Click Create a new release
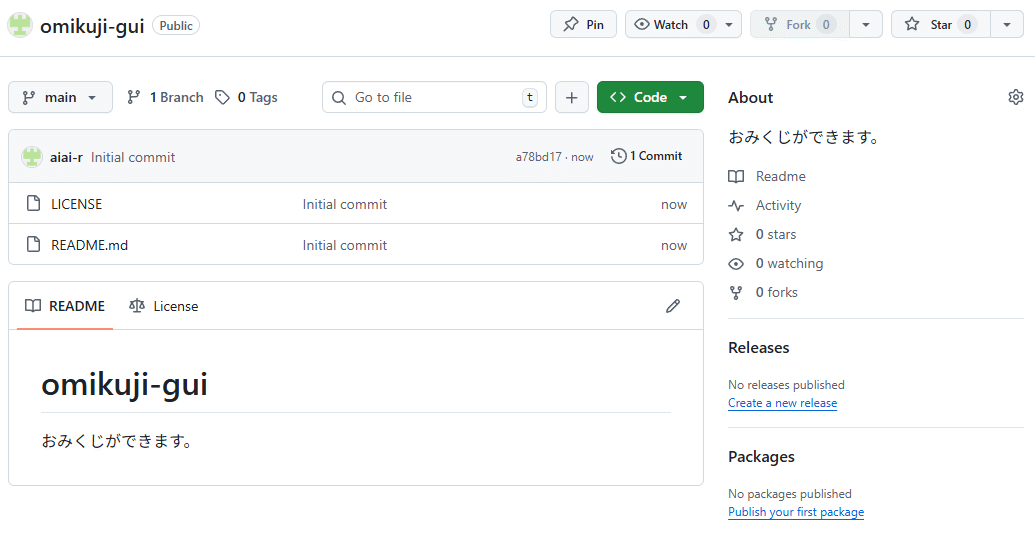The image size is (1035, 538). coord(782,403)
